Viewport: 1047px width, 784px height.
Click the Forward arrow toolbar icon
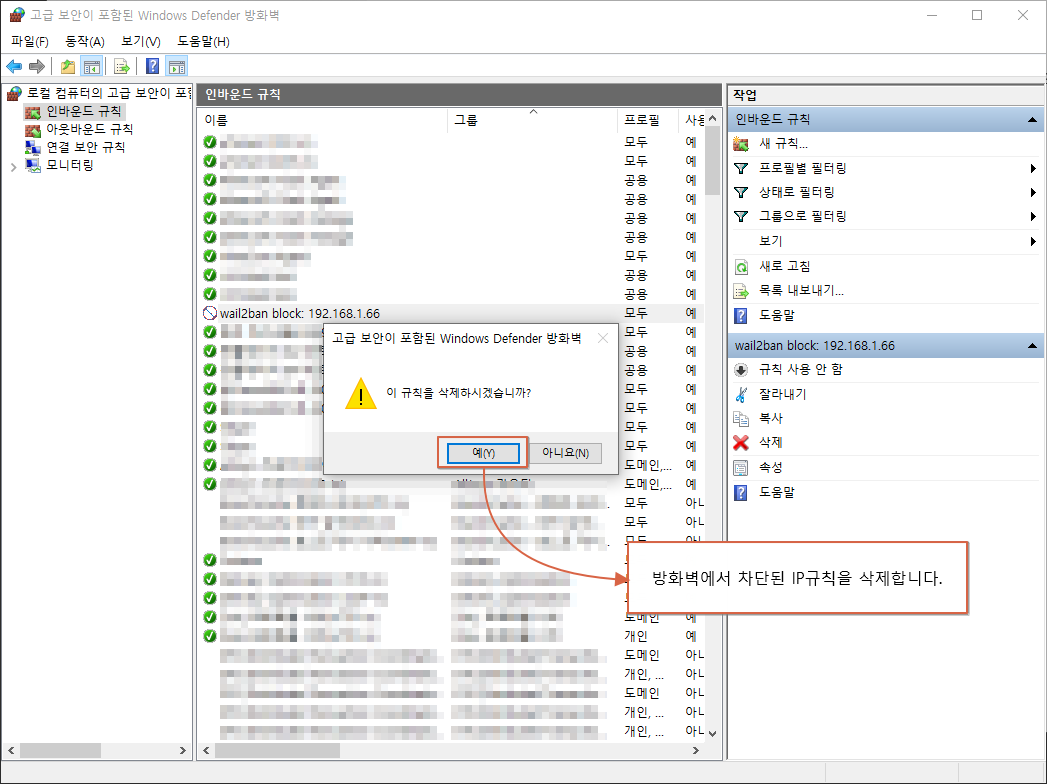pyautogui.click(x=37, y=66)
